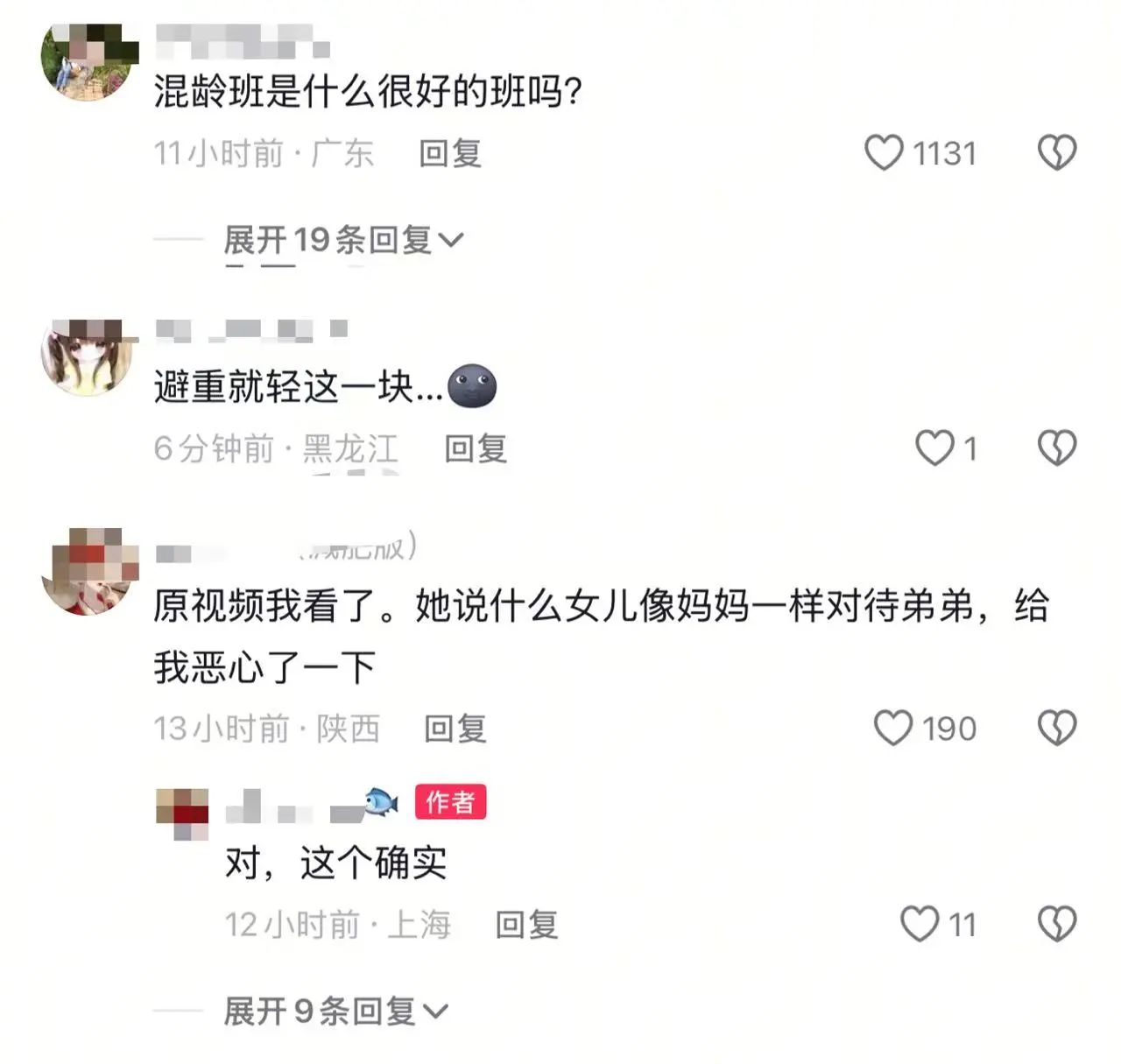Like the author's reply 对，这个确实

click(920, 924)
